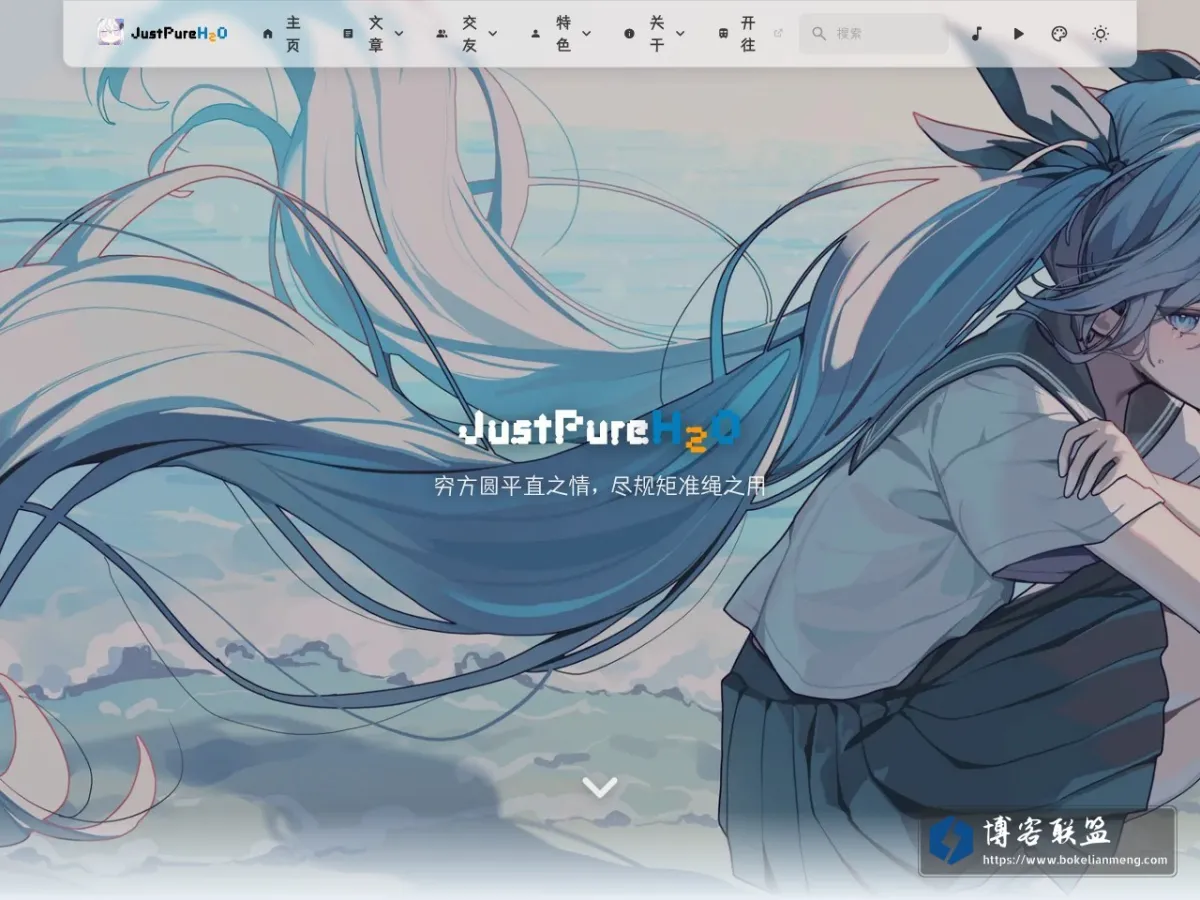Click the train icon beside 开往
1200x900 pixels.
pyautogui.click(x=723, y=33)
